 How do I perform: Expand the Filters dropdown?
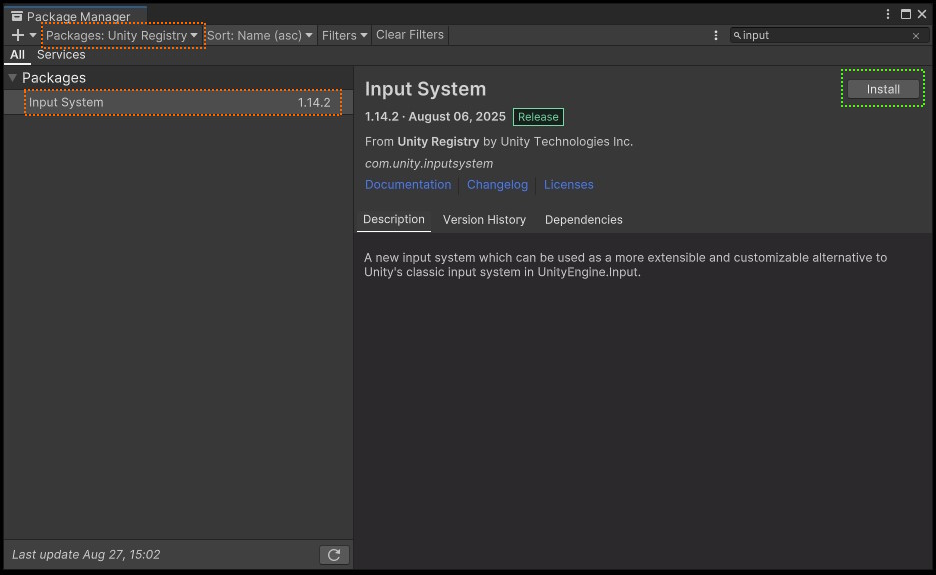344,35
